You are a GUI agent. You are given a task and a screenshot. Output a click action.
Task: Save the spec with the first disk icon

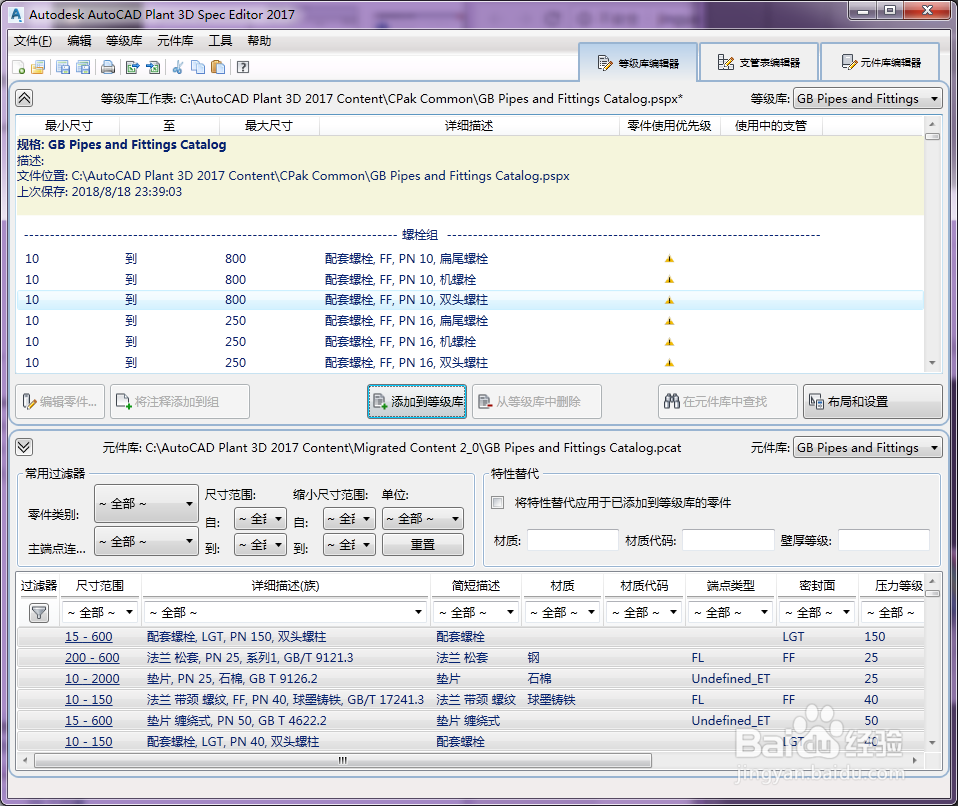[x=63, y=67]
